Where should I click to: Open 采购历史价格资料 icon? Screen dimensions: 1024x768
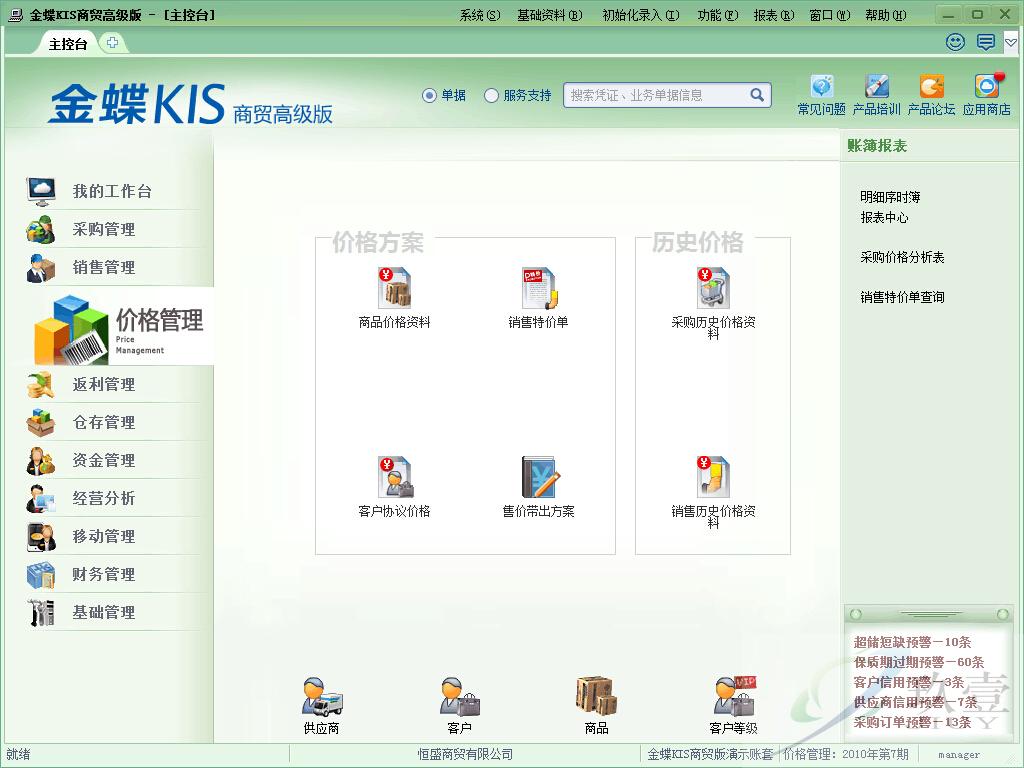712,288
